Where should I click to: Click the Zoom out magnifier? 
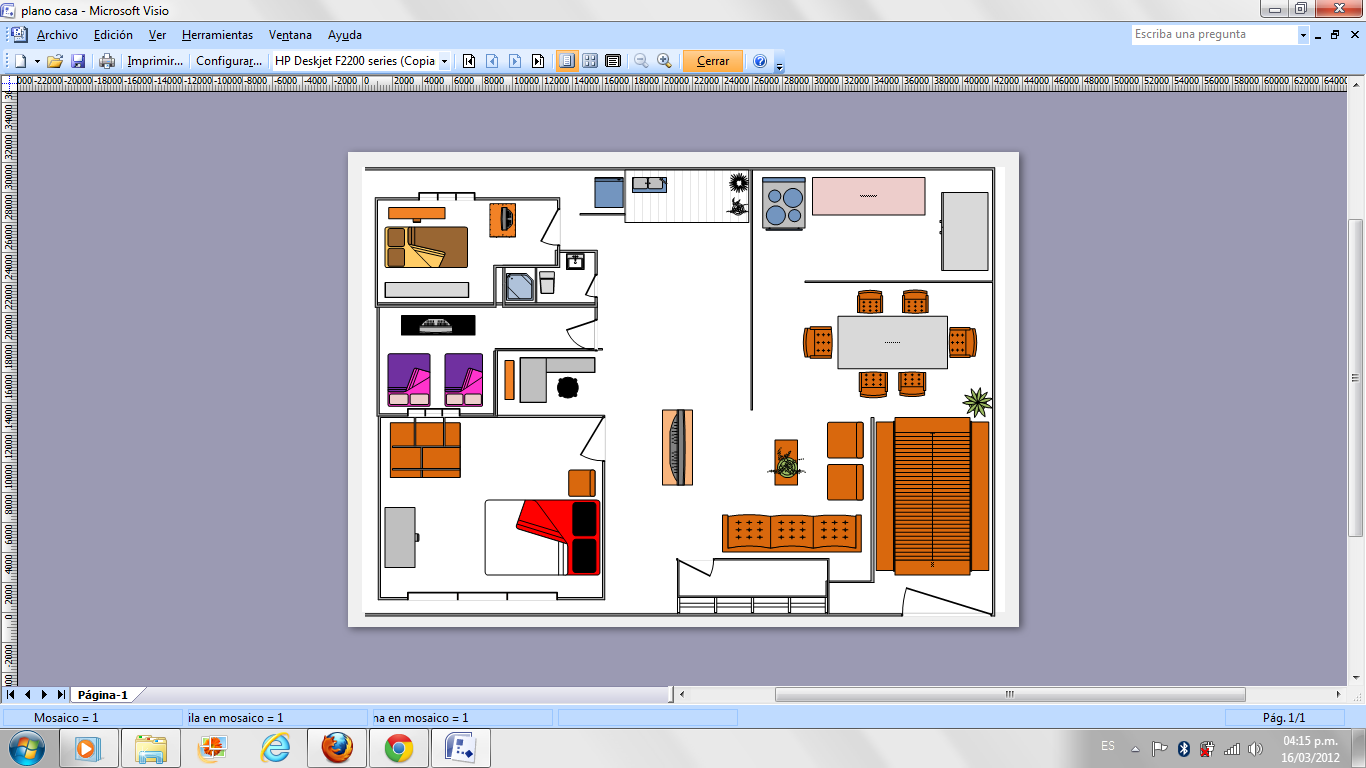(x=641, y=61)
